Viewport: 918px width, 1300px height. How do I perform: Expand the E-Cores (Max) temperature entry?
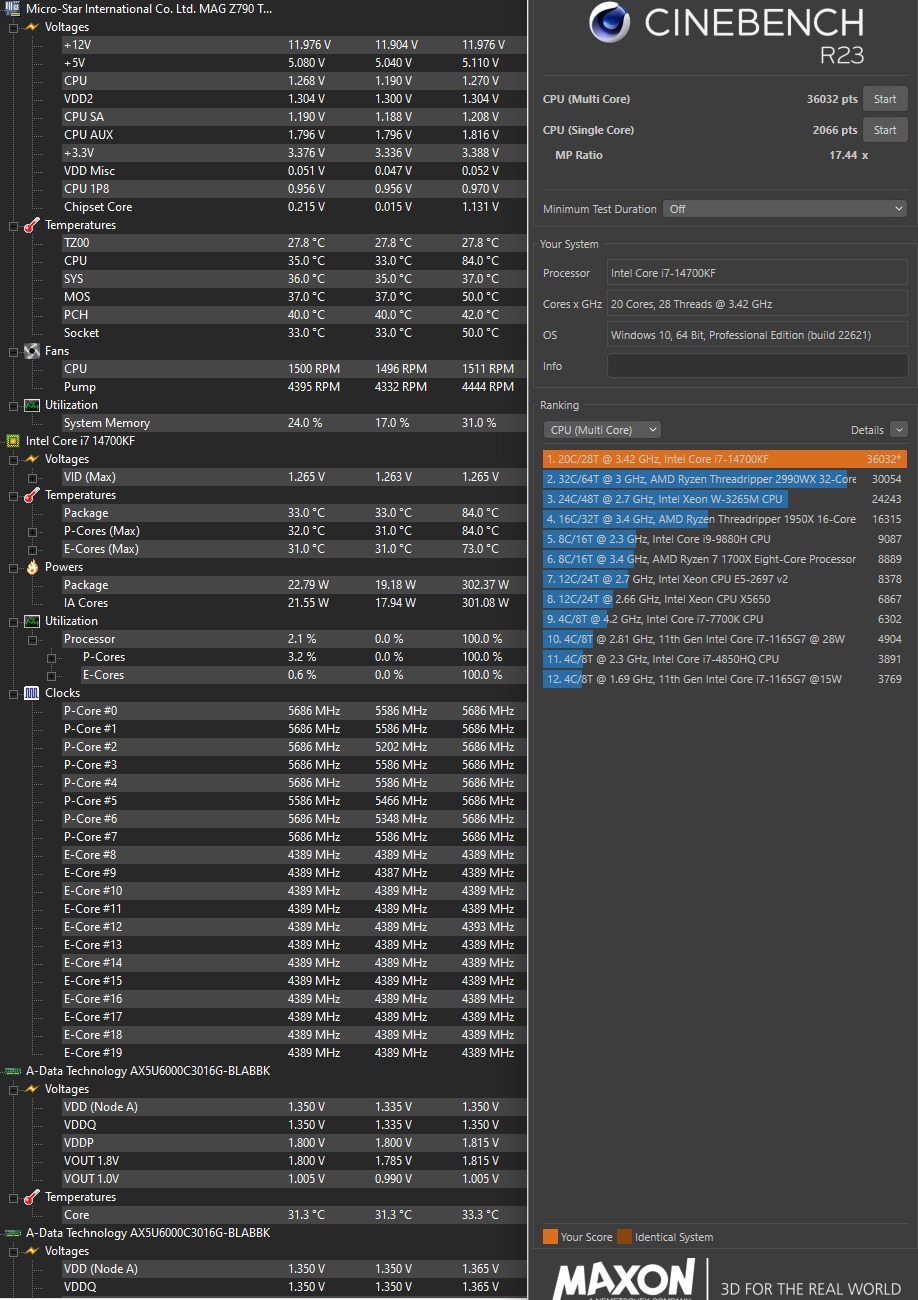point(32,549)
